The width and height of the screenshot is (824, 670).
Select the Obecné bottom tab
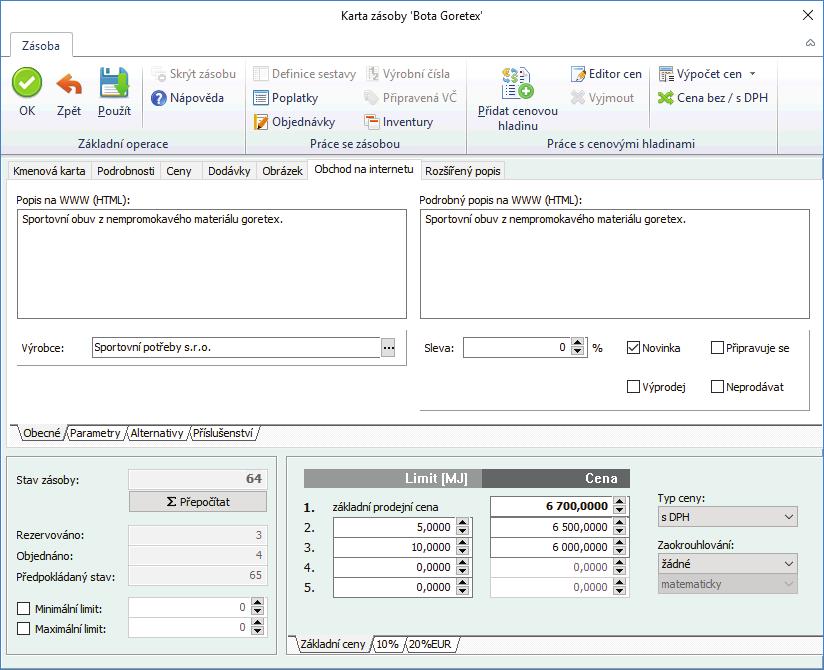pos(42,433)
